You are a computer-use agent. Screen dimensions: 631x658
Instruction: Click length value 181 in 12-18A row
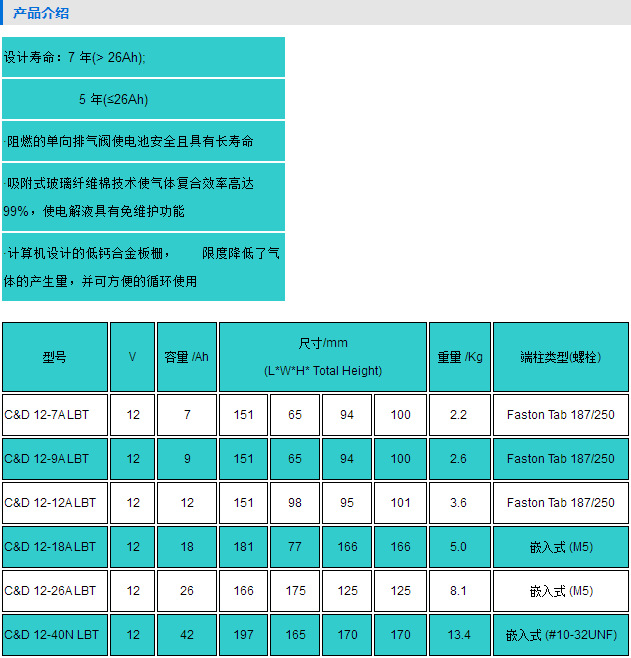[x=243, y=547]
